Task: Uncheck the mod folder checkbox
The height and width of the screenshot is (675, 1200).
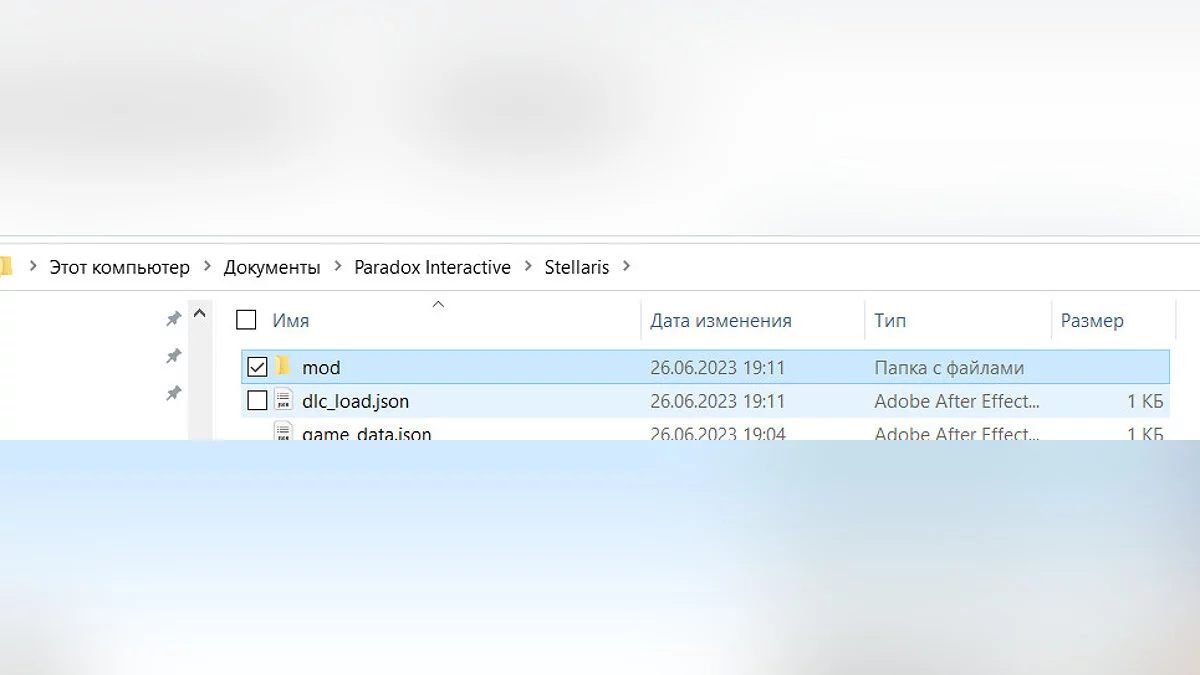Action: tap(257, 367)
